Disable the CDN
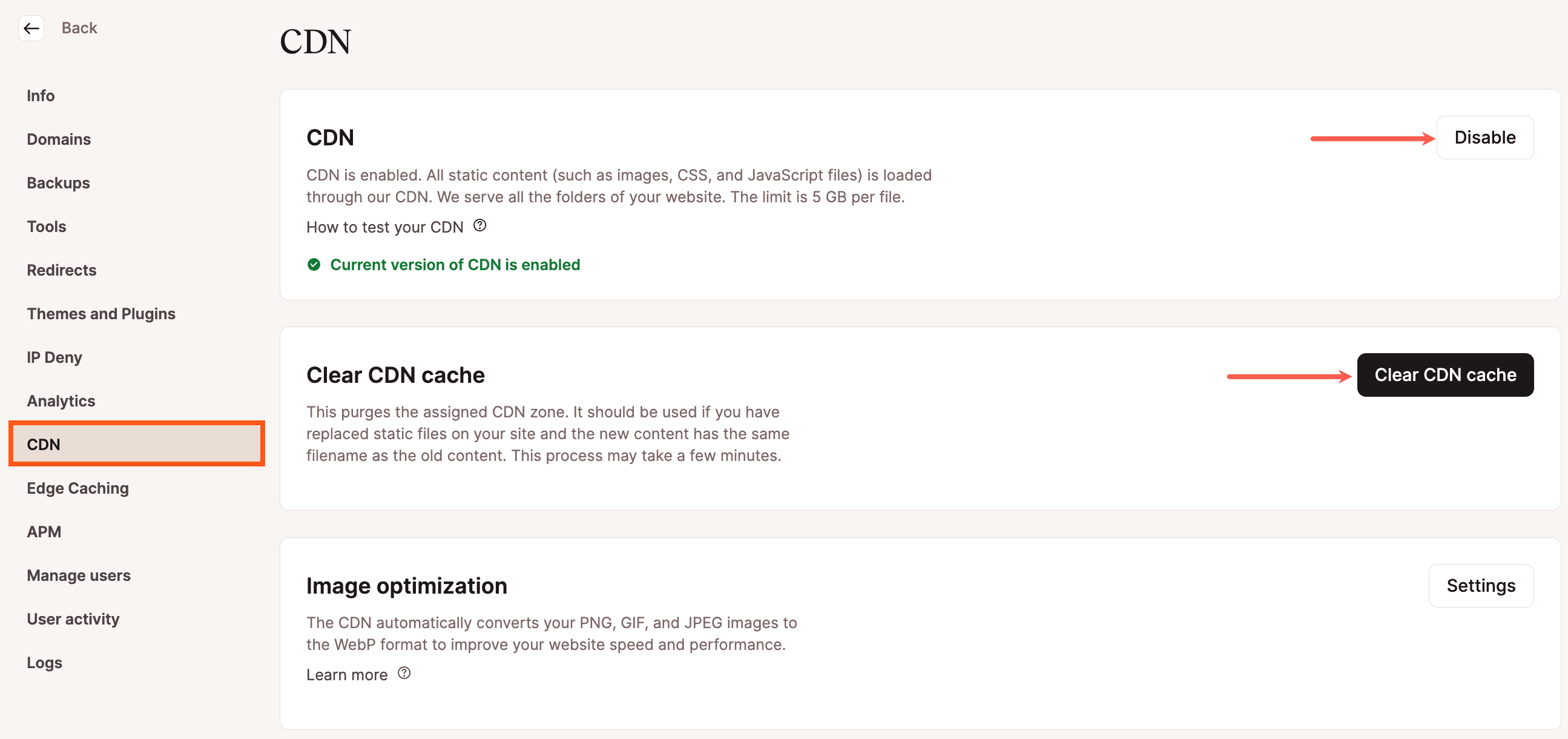1568x739 pixels. click(1484, 137)
